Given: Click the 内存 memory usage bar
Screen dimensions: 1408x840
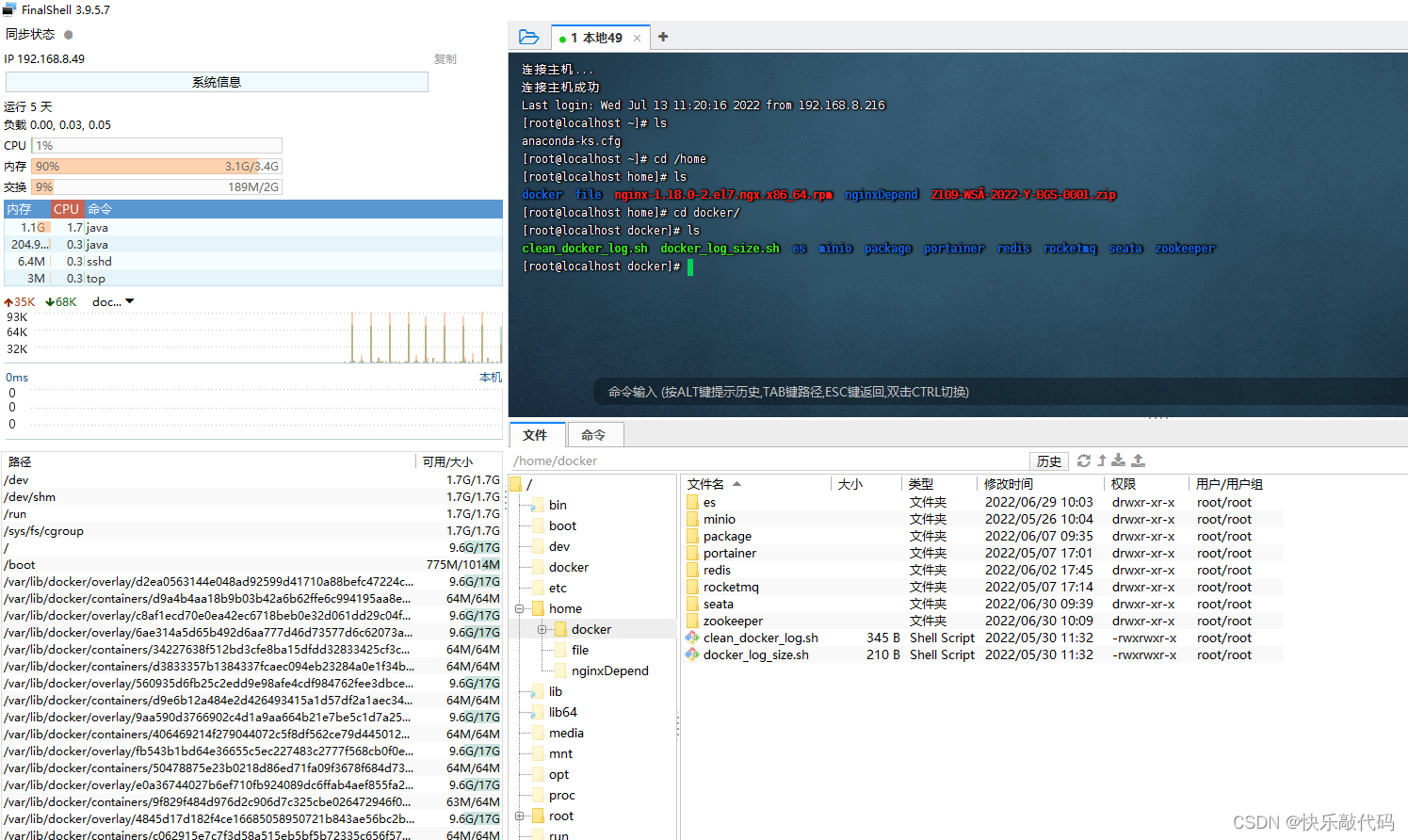Looking at the screenshot, I should [x=157, y=166].
